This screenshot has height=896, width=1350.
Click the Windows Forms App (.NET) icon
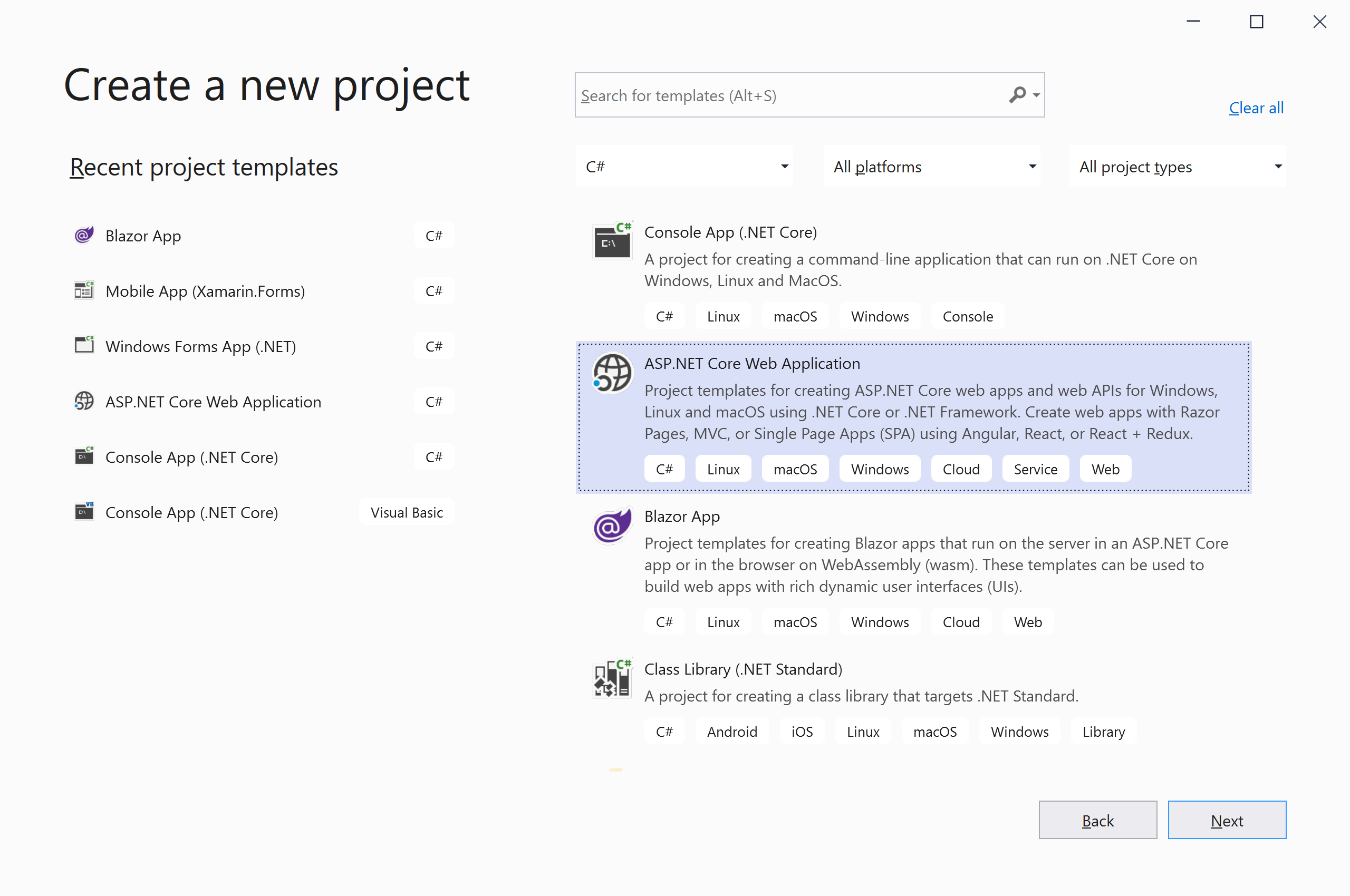(x=84, y=345)
